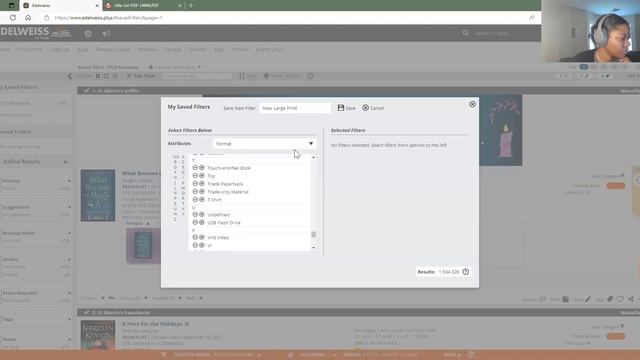Click the minus icon beside USB Flash Drive

click(x=195, y=222)
